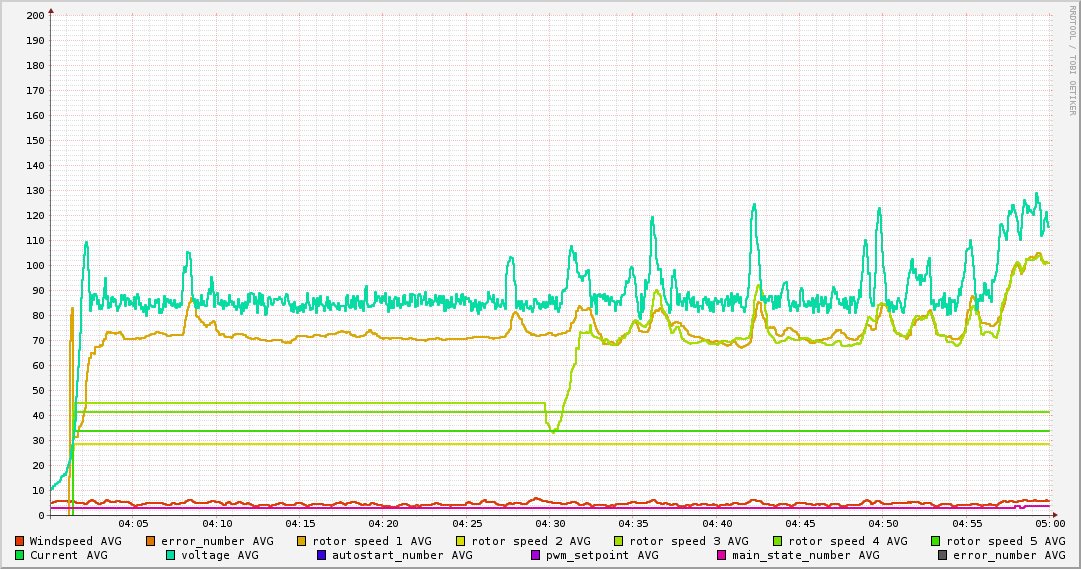Click the 04:05 time axis label
The height and width of the screenshot is (569, 1081).
[133, 524]
